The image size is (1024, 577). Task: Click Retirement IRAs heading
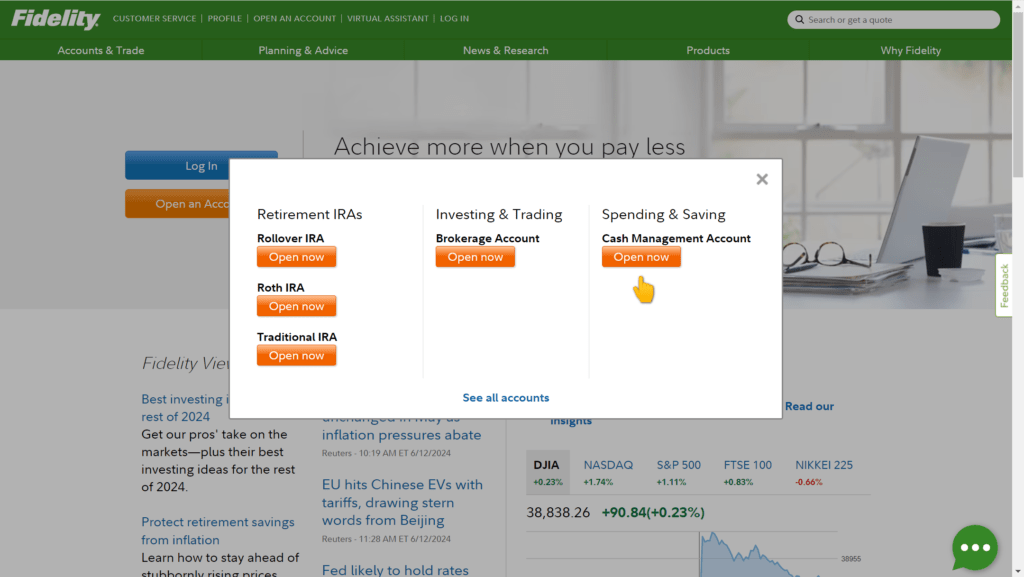pos(310,214)
